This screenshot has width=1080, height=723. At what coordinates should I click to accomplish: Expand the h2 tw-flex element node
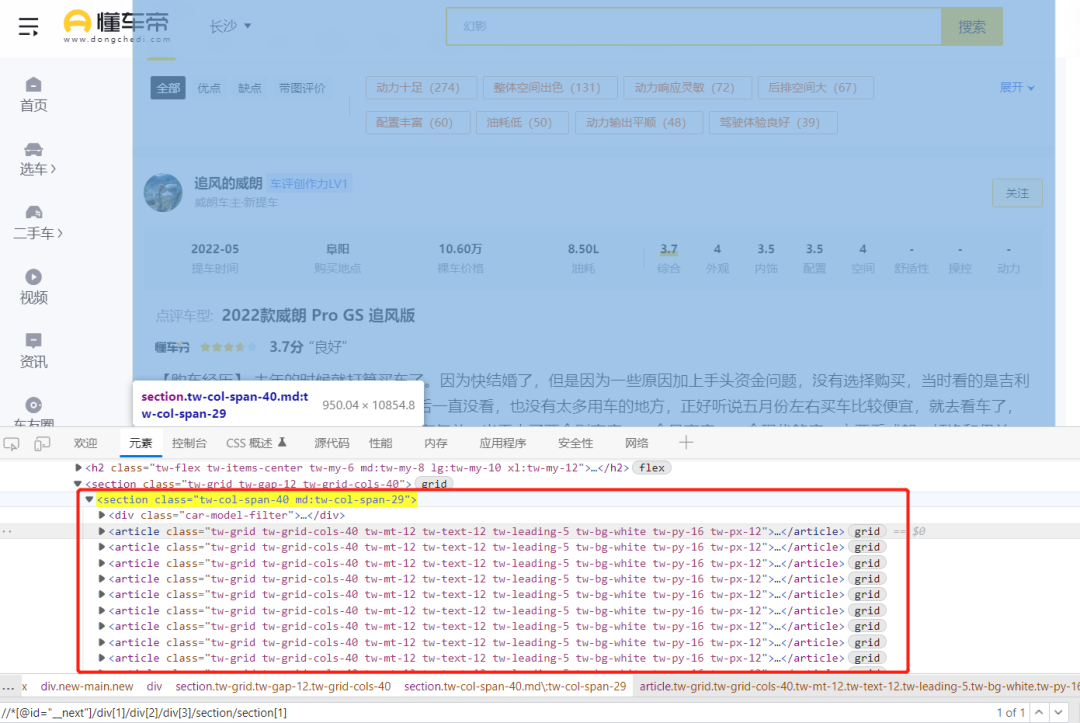tap(79, 468)
